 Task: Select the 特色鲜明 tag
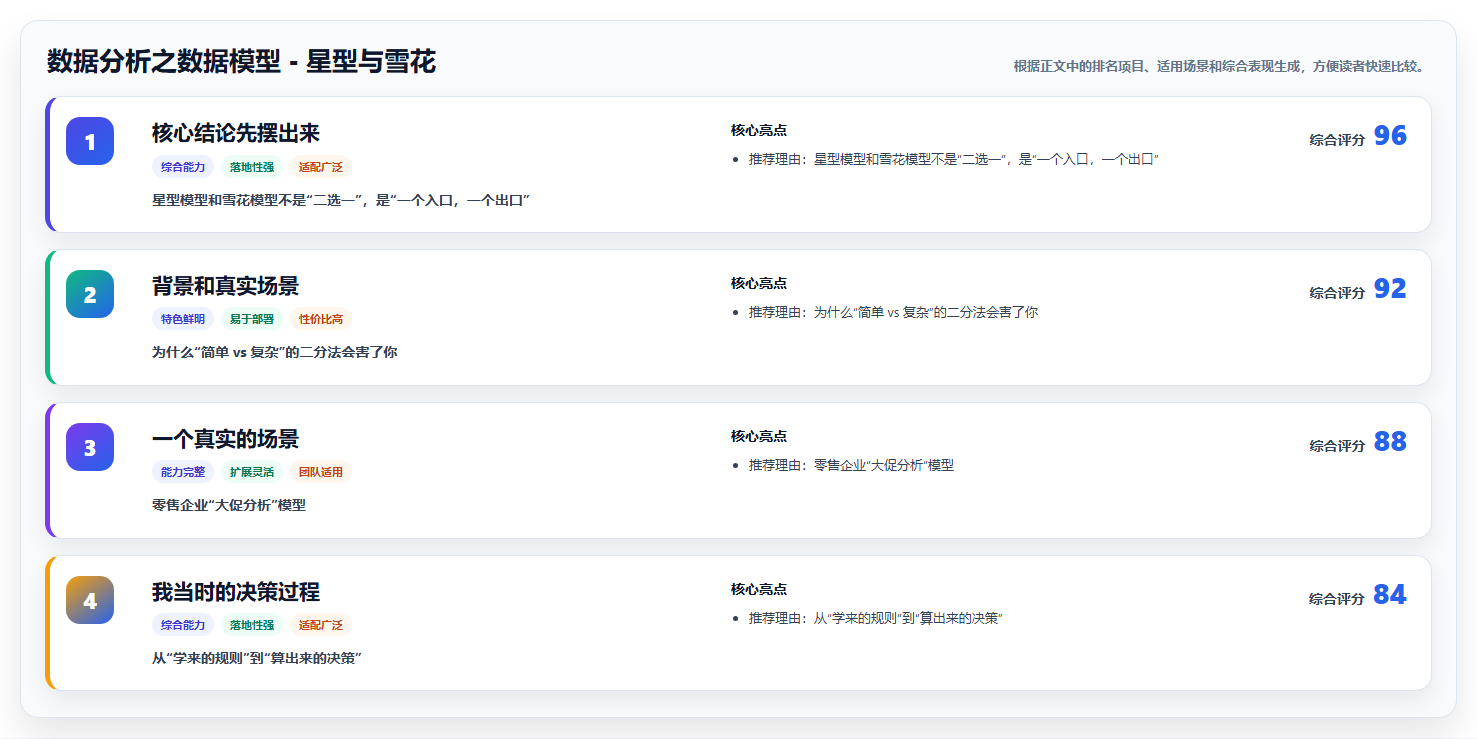(183, 320)
